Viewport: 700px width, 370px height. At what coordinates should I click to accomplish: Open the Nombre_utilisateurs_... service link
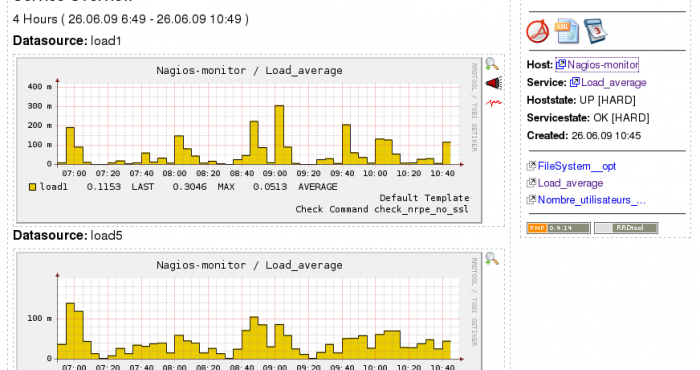click(x=592, y=200)
